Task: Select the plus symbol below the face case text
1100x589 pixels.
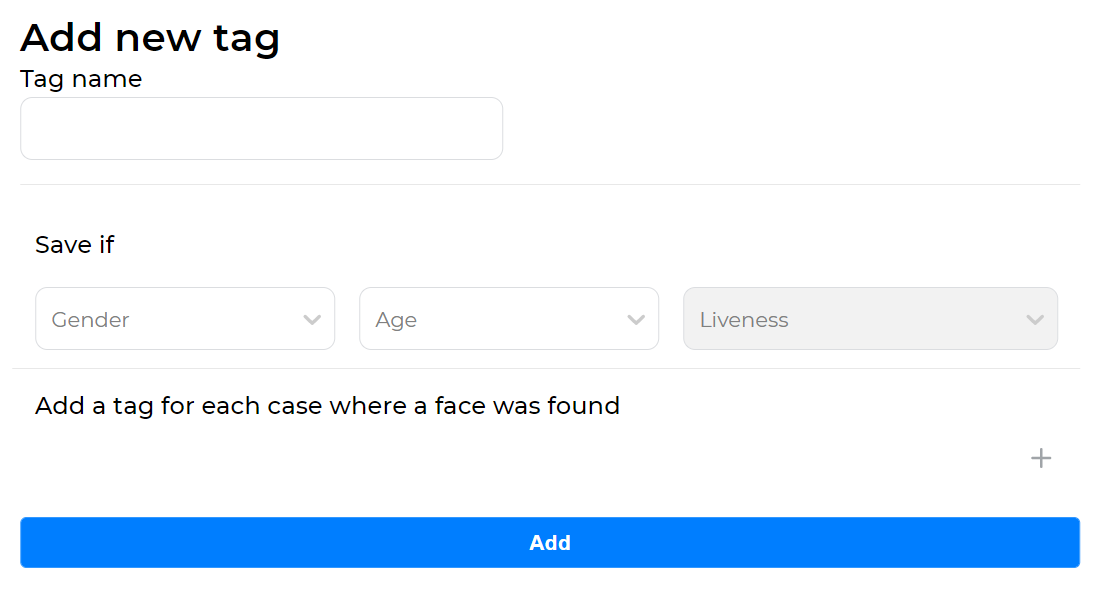Action: pyautogui.click(x=1040, y=458)
